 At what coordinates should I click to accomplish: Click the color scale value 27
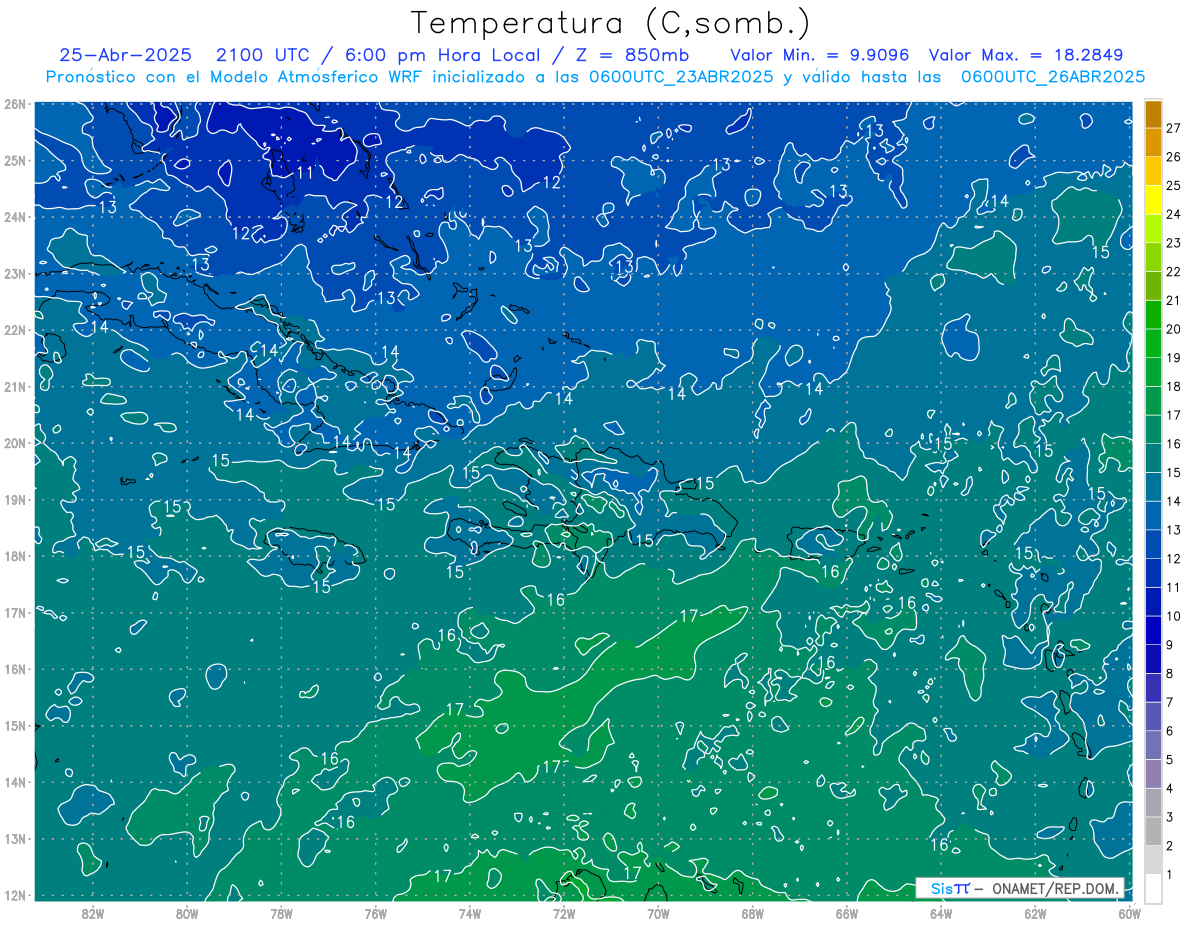tap(1173, 128)
